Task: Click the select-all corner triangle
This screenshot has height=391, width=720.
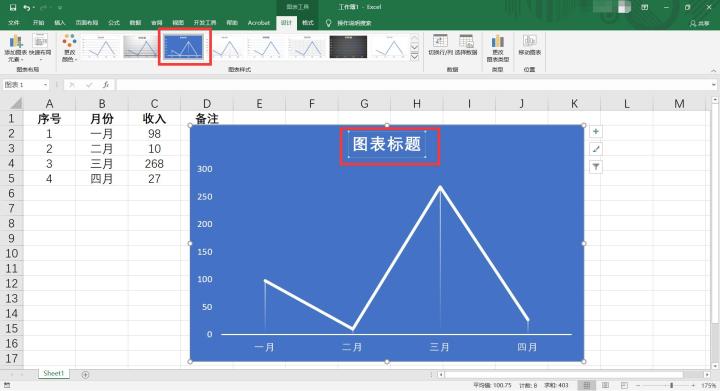Action: point(15,103)
